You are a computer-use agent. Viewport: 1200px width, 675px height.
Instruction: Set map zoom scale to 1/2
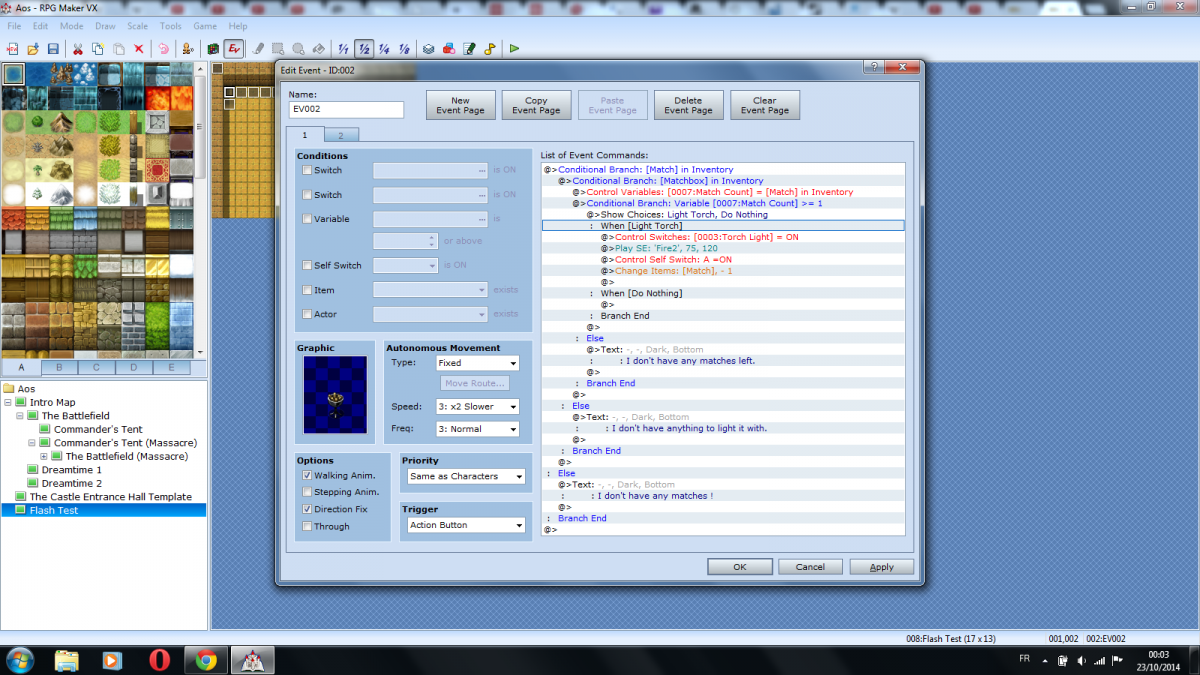pyautogui.click(x=364, y=48)
